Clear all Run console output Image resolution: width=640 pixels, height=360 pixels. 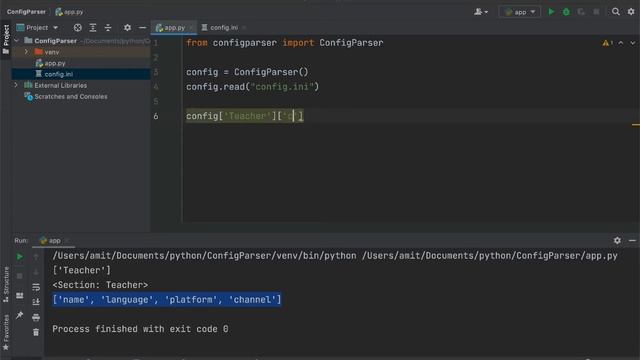coord(36,332)
